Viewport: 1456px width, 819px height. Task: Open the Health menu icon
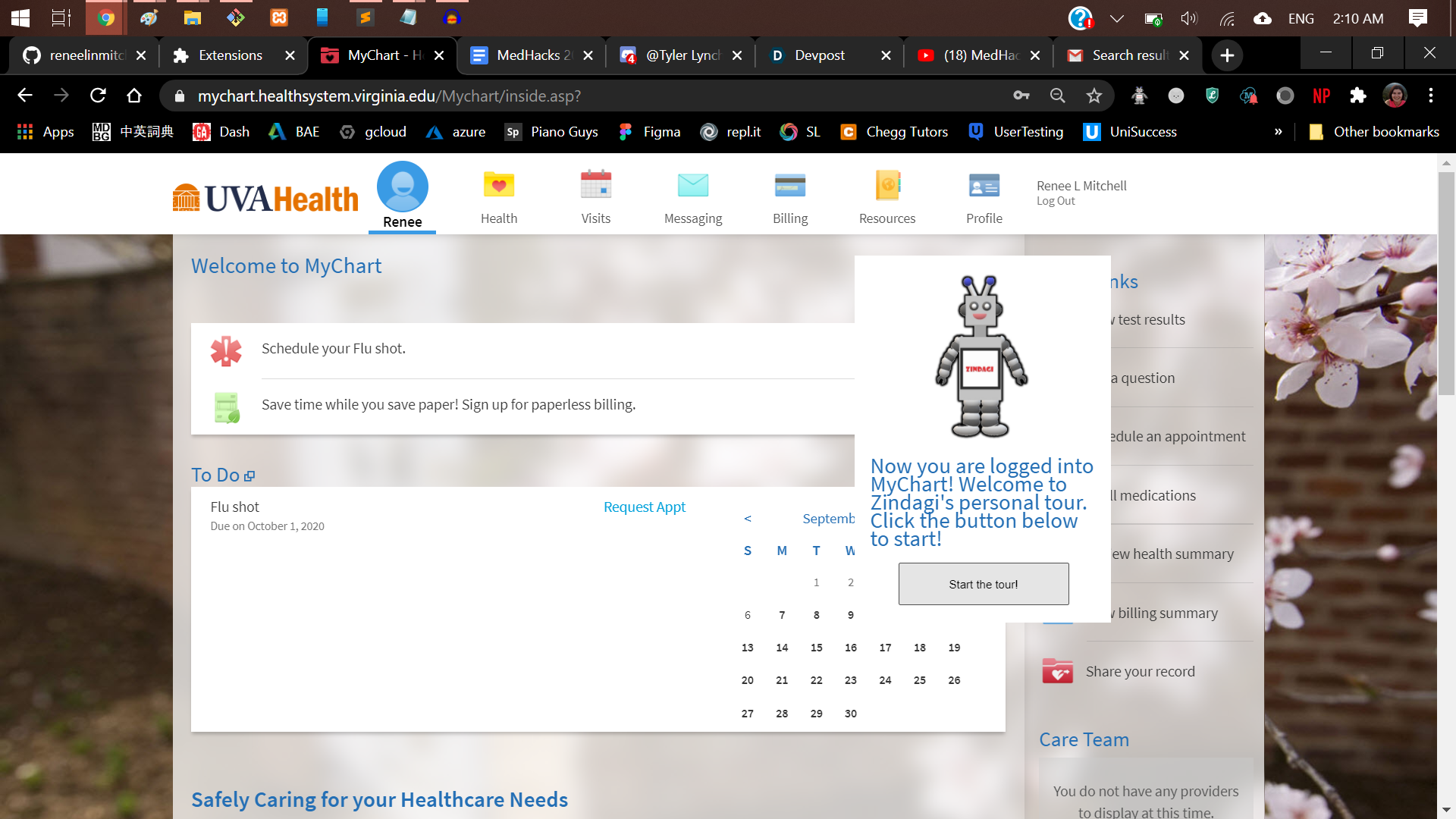click(498, 186)
